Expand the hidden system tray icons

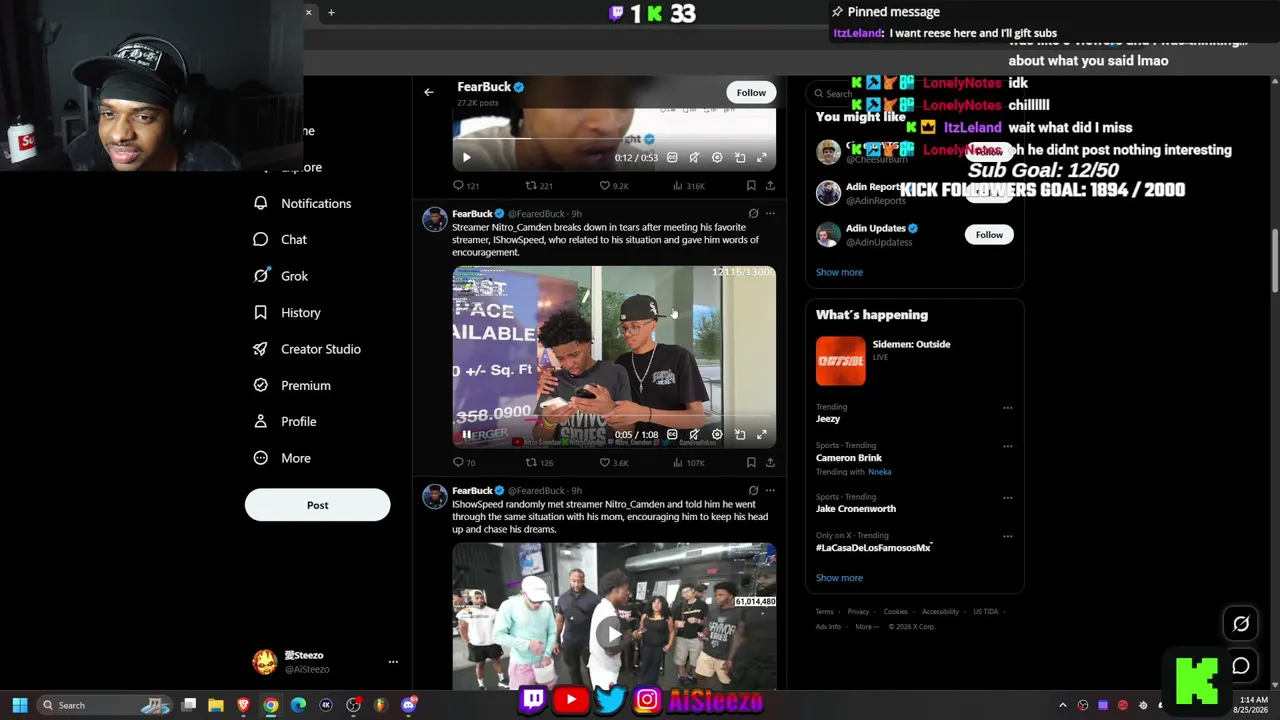click(1063, 705)
